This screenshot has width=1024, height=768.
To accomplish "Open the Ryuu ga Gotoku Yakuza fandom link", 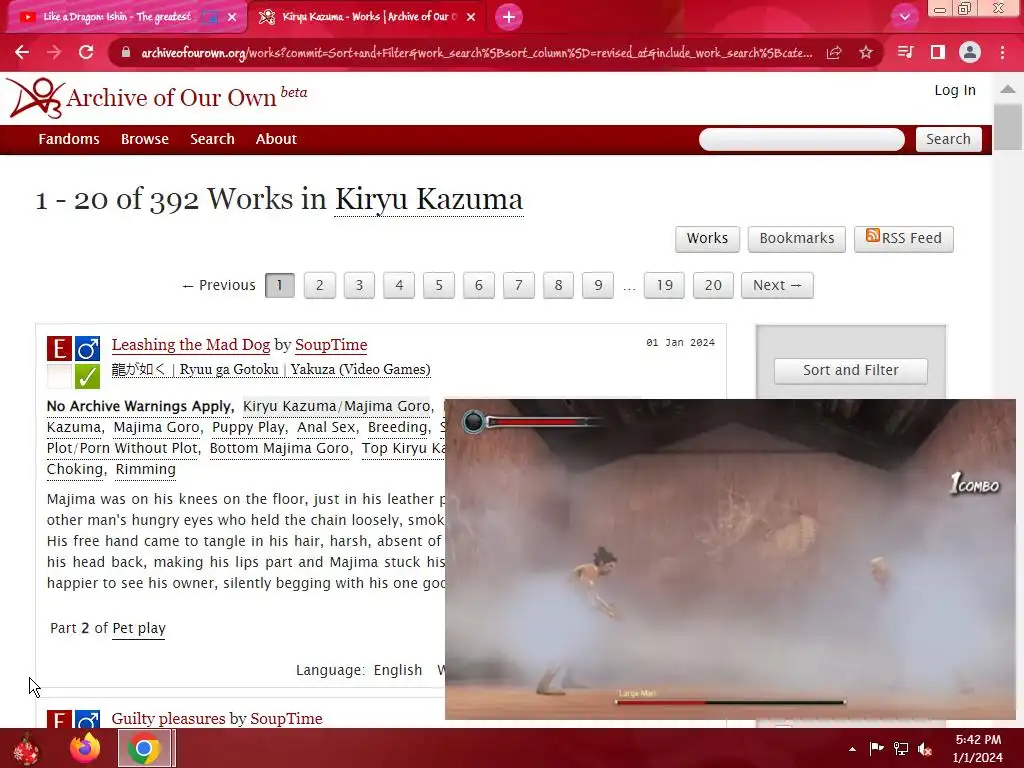I will [271, 370].
